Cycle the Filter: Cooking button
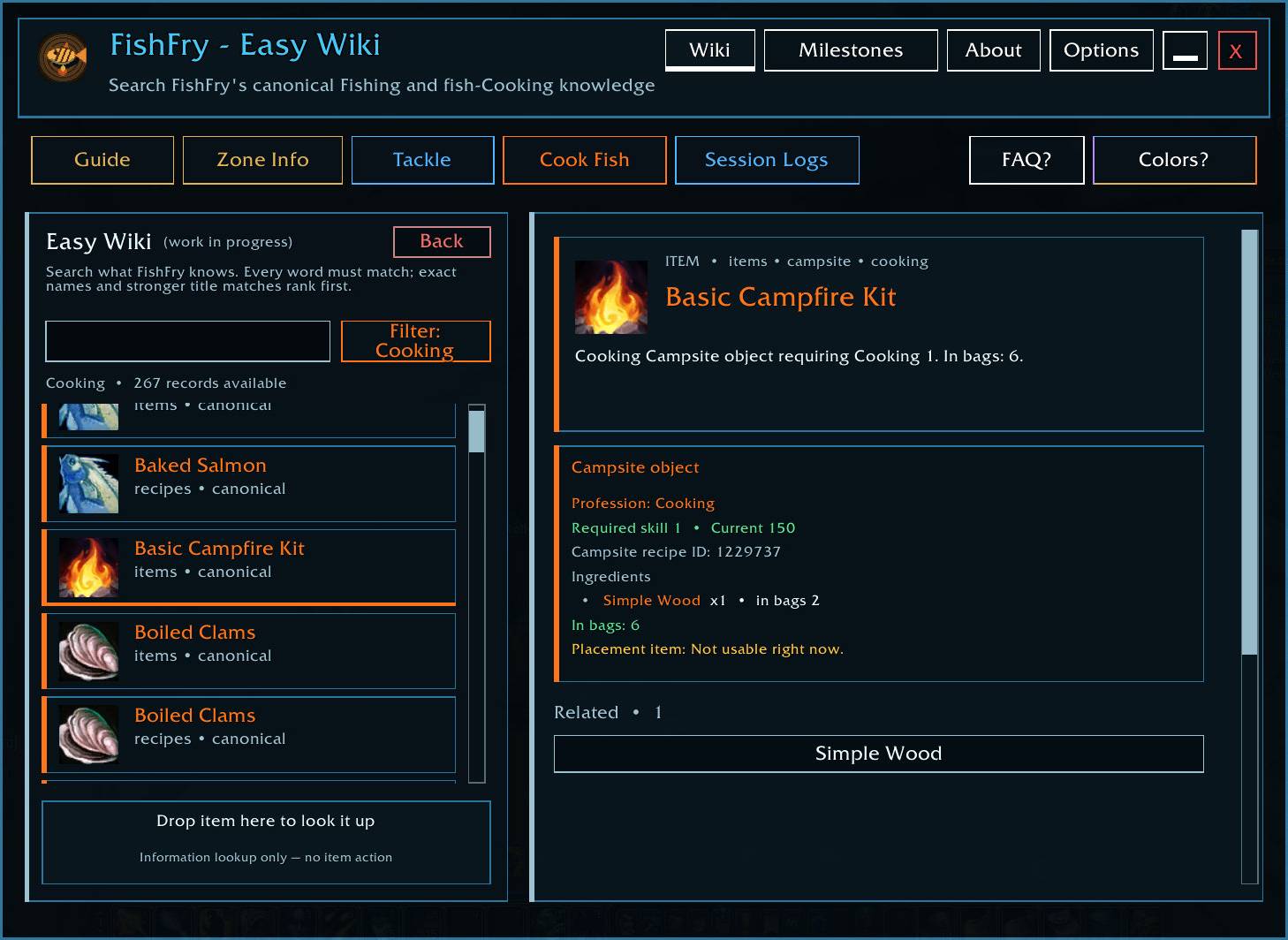The image size is (1288, 940). tap(415, 341)
